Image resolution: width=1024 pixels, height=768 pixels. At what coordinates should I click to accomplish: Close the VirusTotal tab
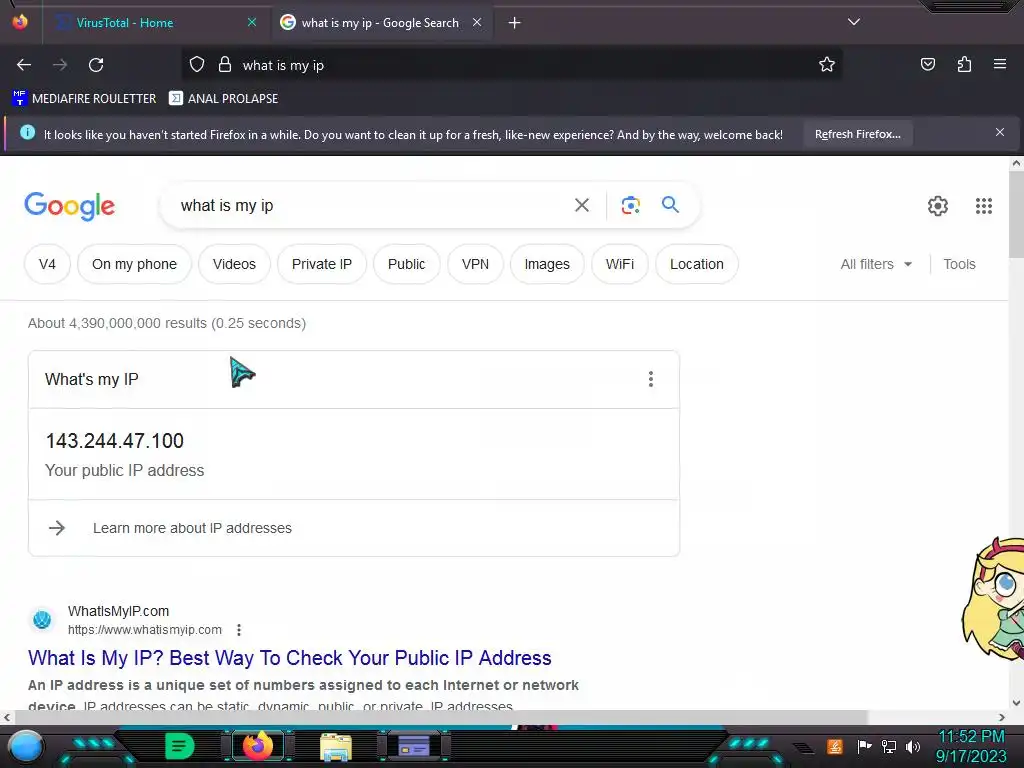pos(252,22)
